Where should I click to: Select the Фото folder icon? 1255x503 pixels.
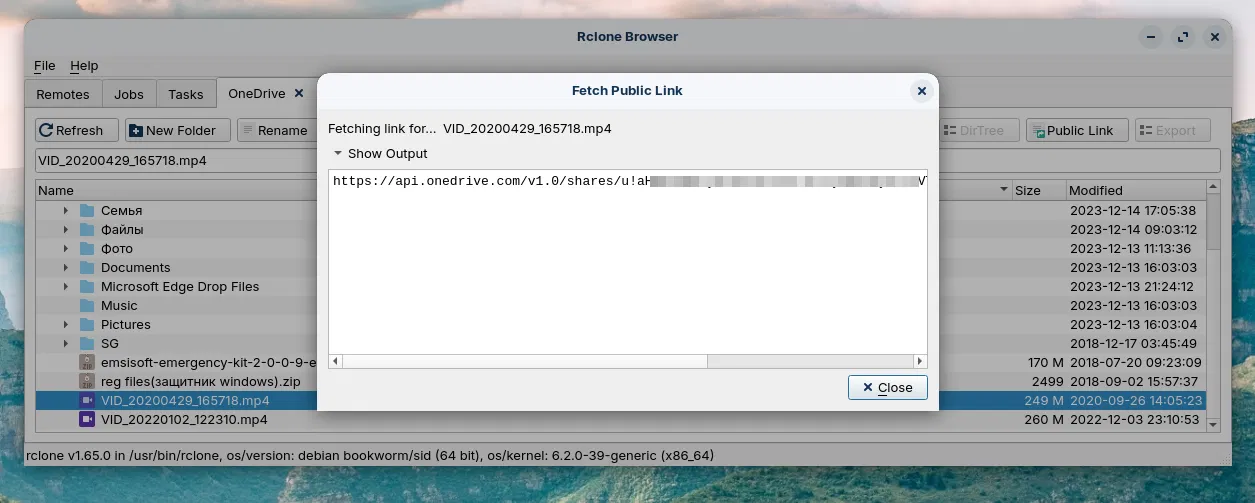point(87,249)
